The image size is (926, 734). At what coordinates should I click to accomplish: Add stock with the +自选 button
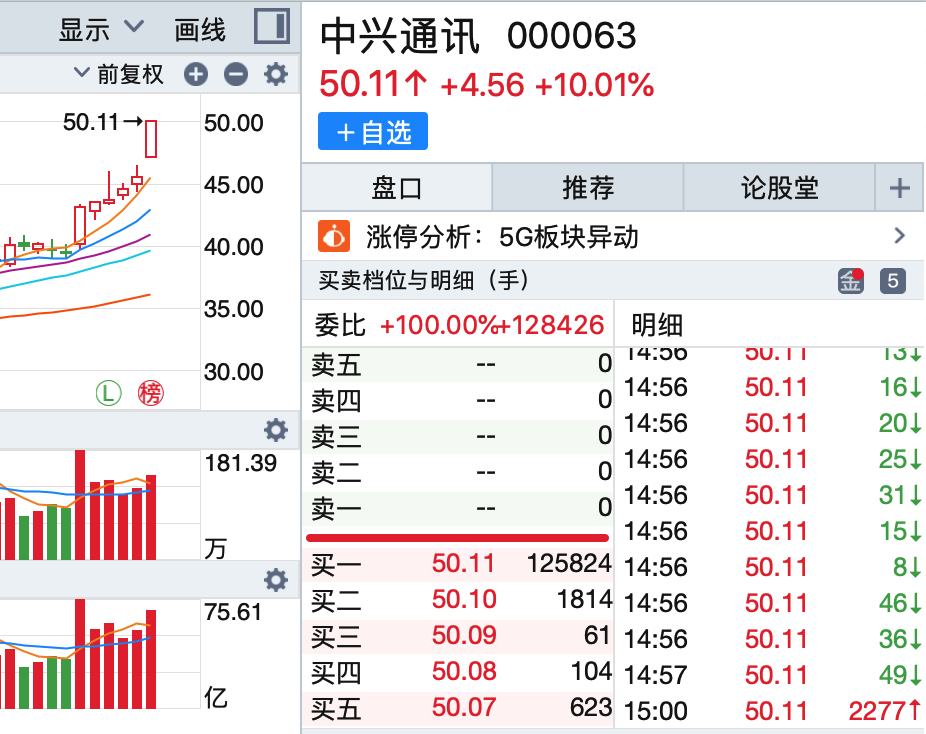coord(373,132)
